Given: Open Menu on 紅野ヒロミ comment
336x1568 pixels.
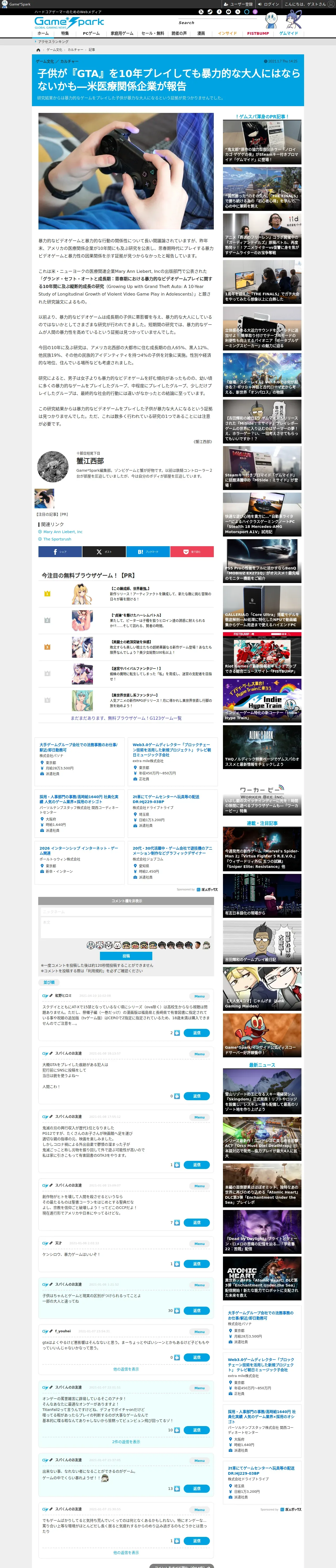Looking at the screenshot, I should pos(199,996).
